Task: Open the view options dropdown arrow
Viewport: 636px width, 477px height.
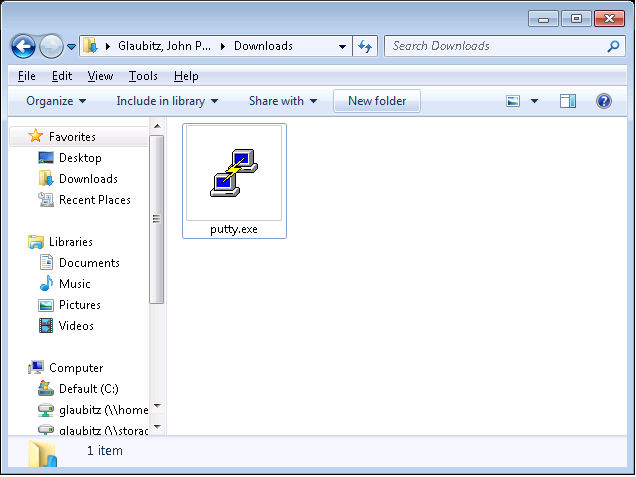Action: pos(534,101)
